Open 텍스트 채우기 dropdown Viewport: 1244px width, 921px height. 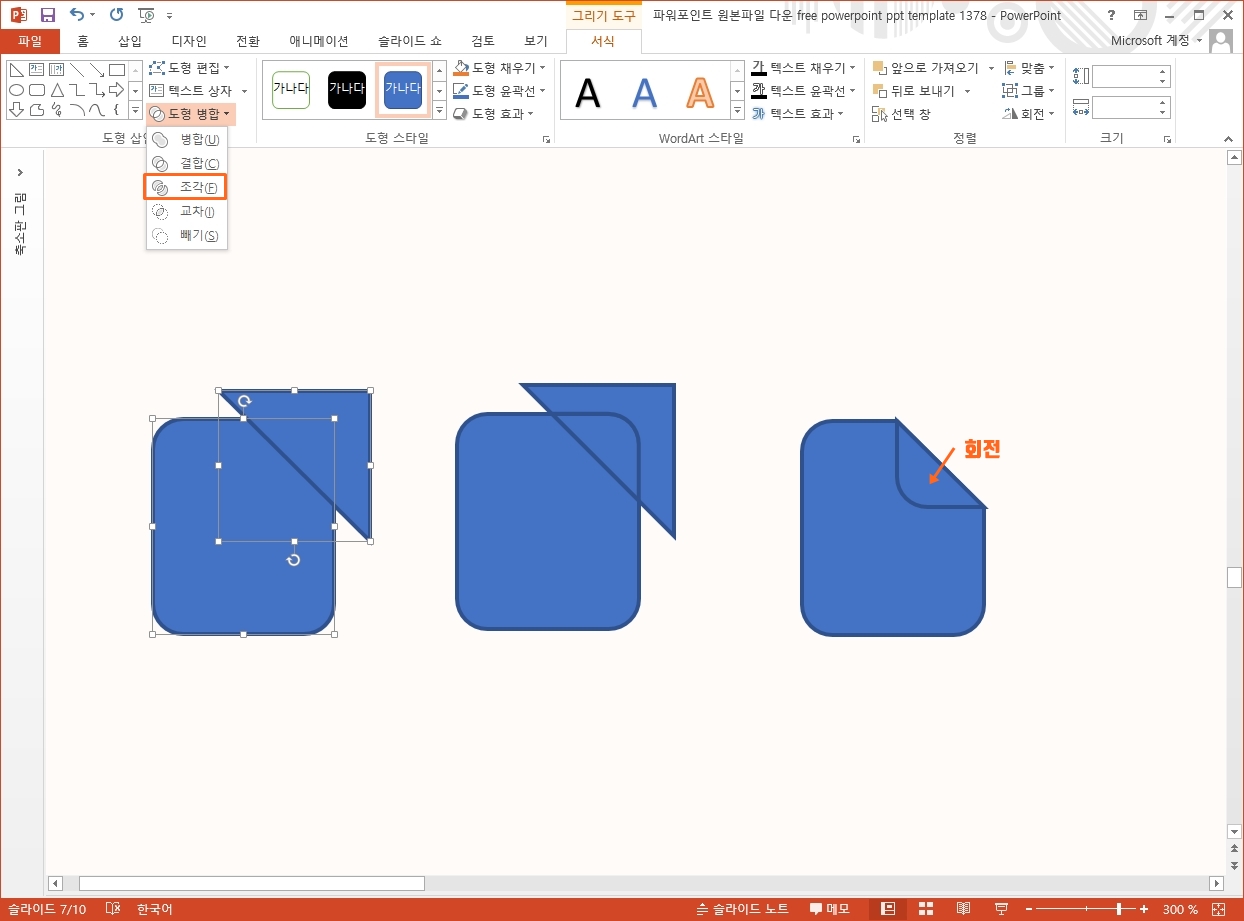pyautogui.click(x=804, y=68)
